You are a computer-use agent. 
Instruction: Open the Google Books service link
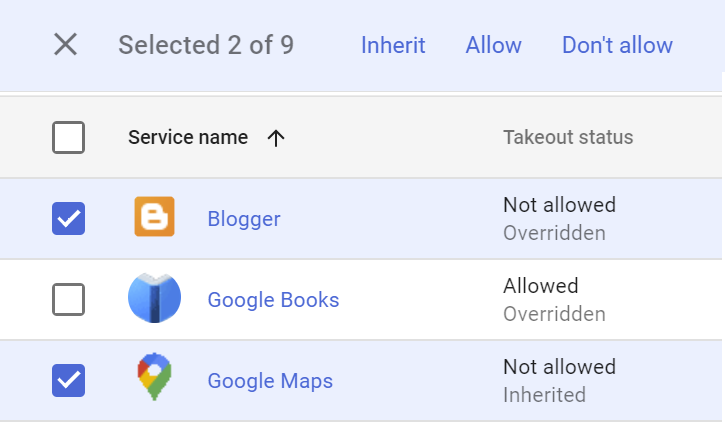coord(273,300)
